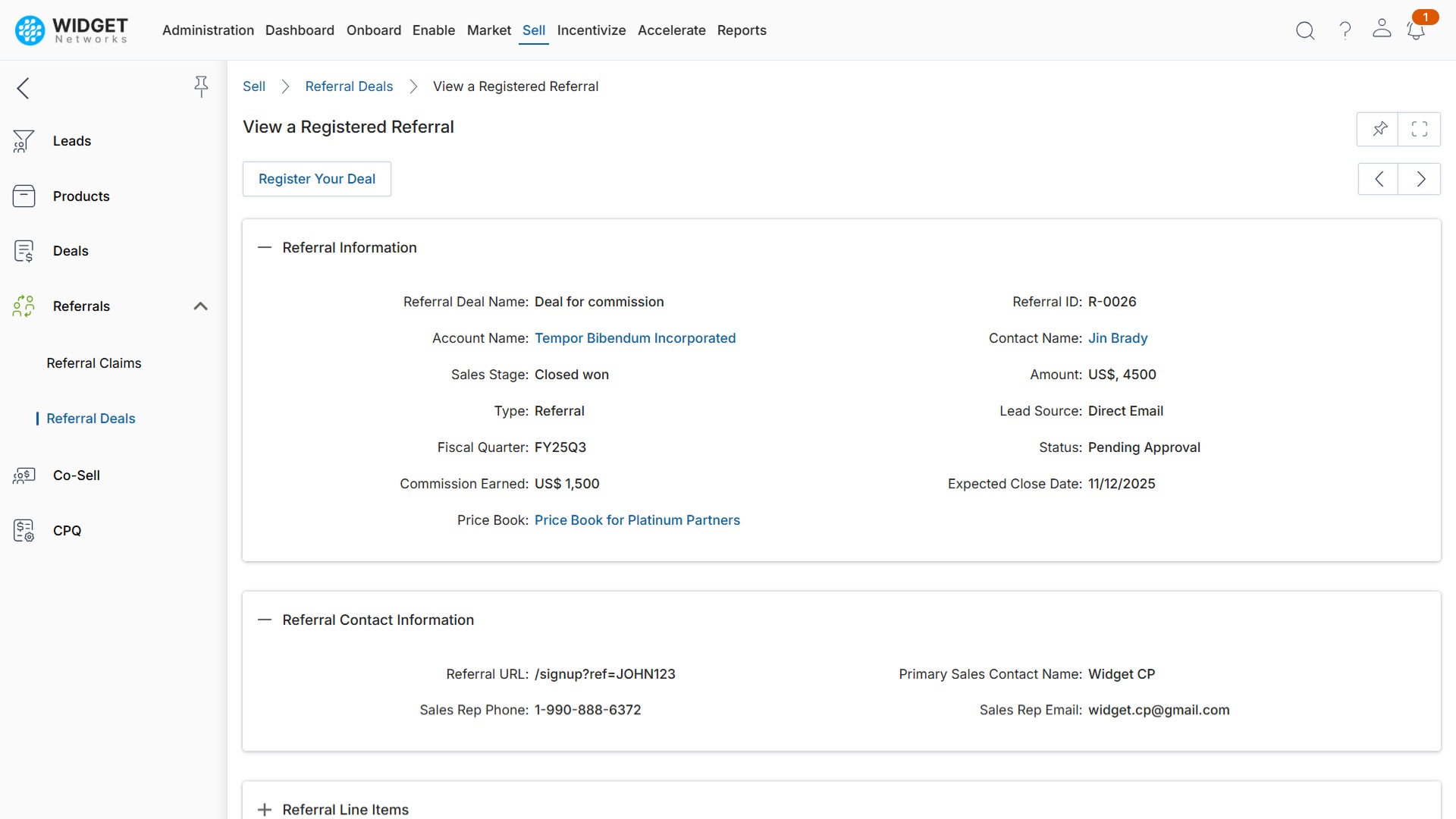Screen dimensions: 1456x819
Task: Open the Reports menu
Action: click(x=742, y=30)
